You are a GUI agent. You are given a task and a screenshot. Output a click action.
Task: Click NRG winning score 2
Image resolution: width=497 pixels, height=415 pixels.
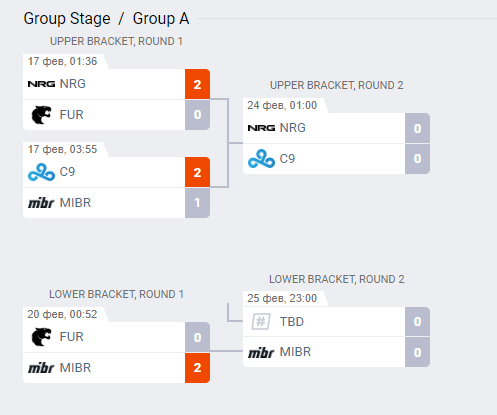tap(197, 84)
